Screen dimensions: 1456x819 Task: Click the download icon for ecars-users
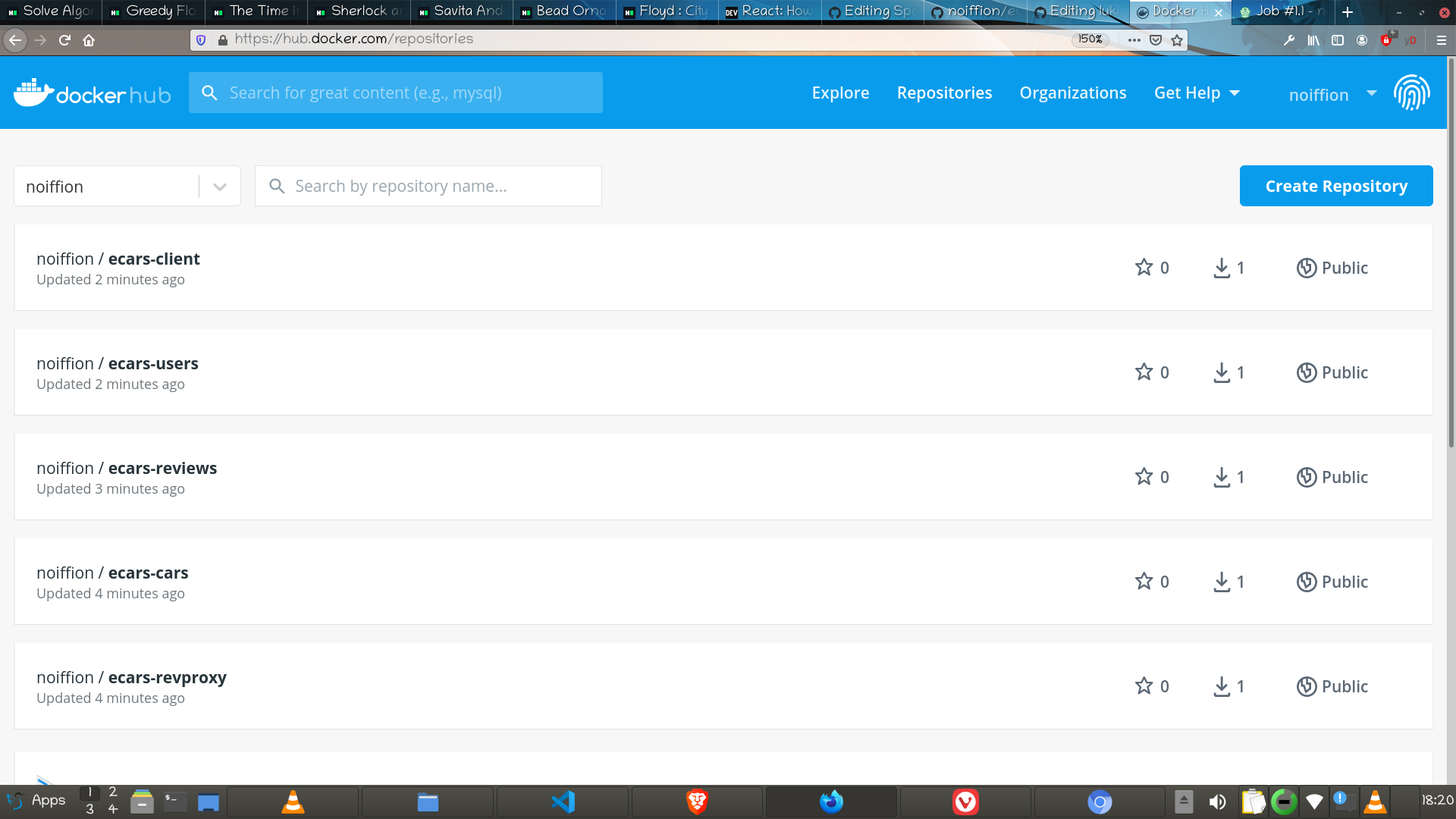[x=1222, y=372]
